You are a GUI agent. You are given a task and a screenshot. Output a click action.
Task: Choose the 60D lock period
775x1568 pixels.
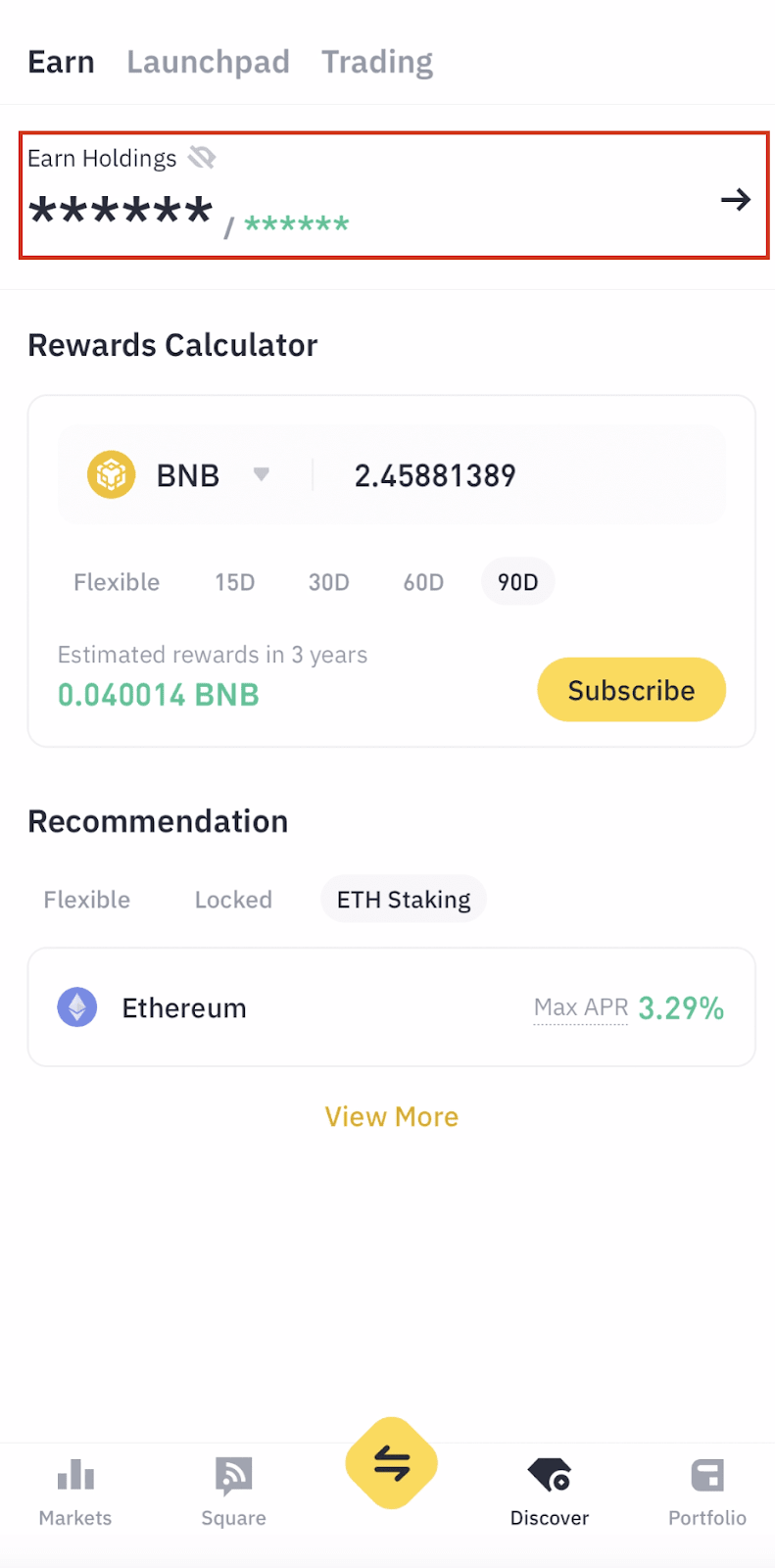(423, 582)
